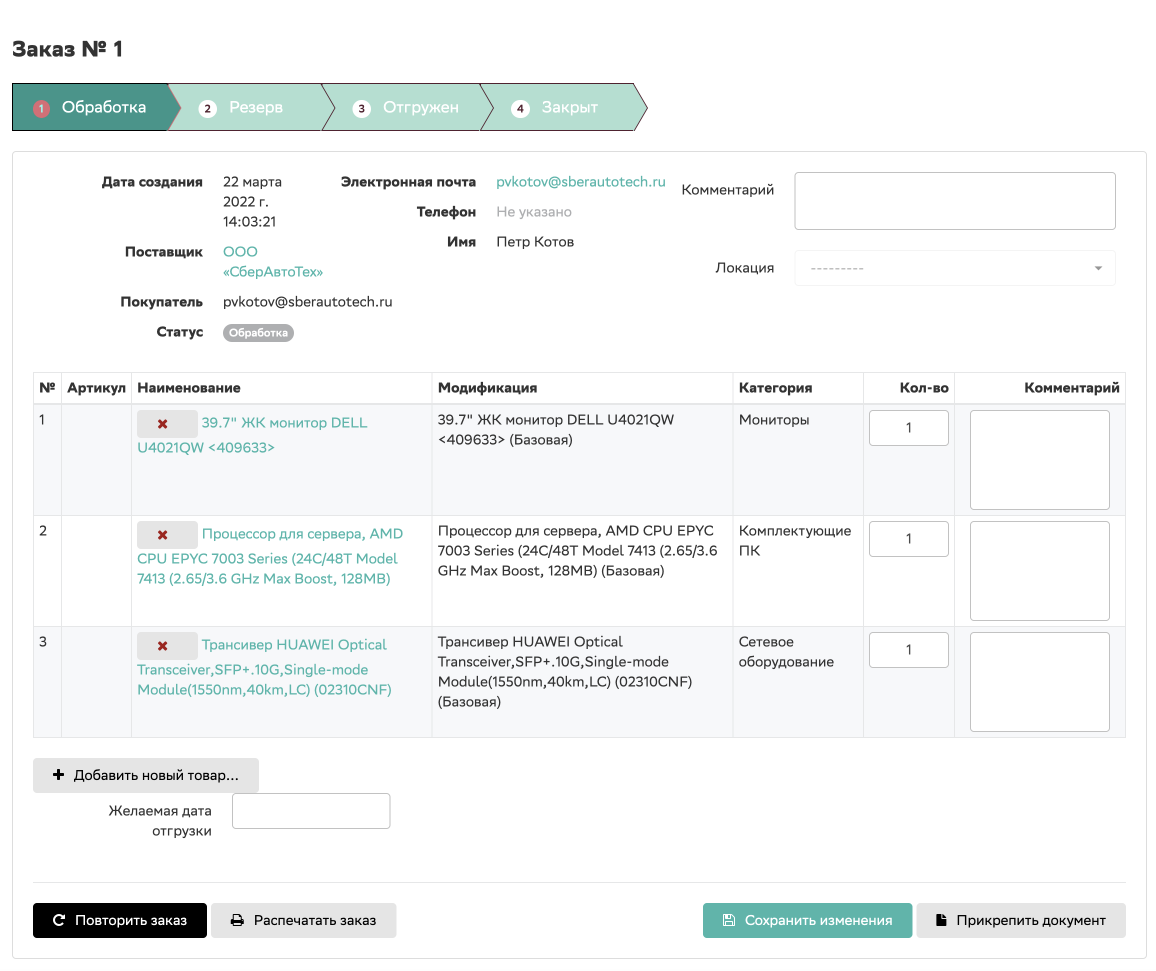Click the floppy disk save icon

click(728, 920)
